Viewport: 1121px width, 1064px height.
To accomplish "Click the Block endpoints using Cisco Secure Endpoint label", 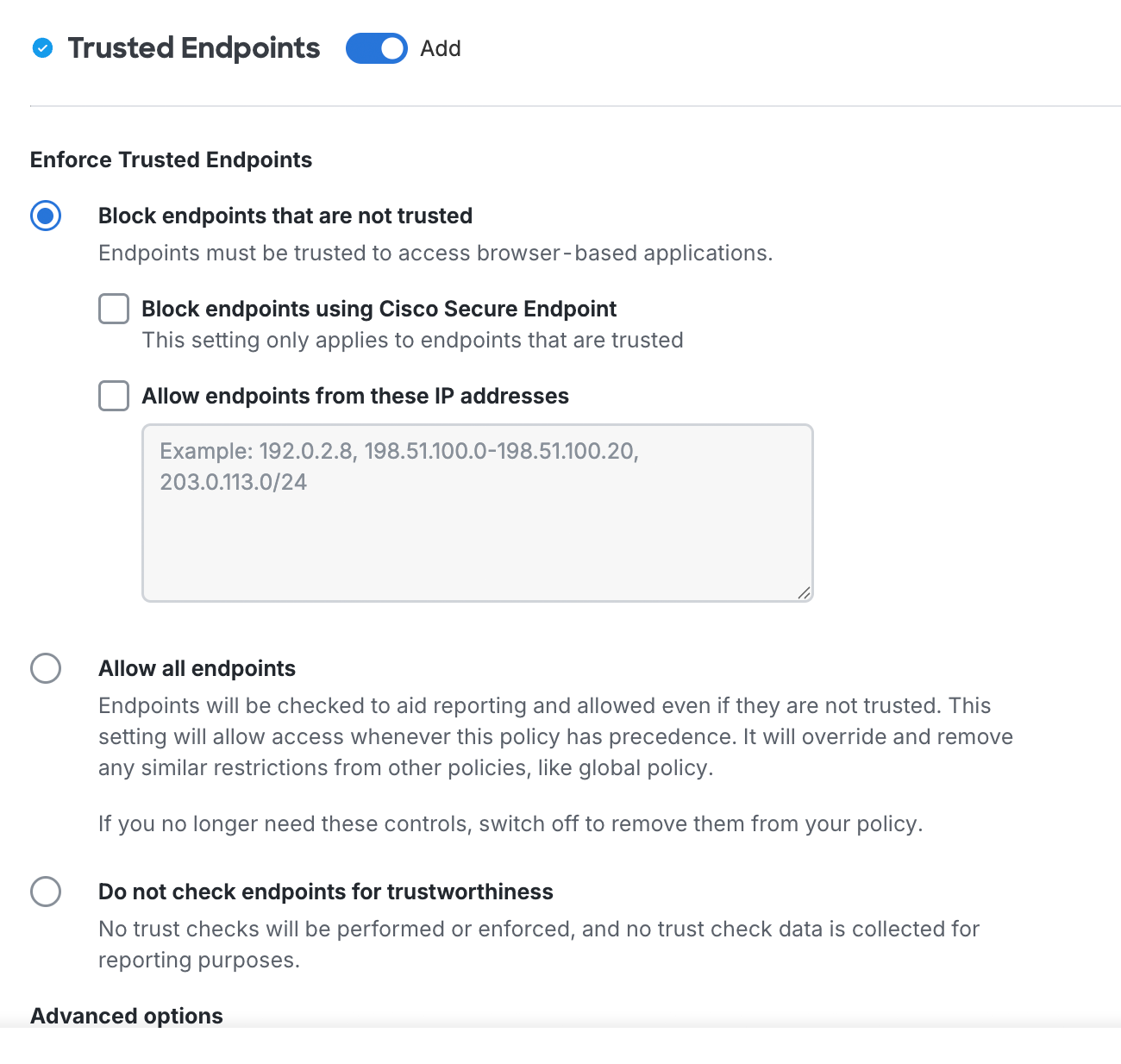I will pos(379,309).
